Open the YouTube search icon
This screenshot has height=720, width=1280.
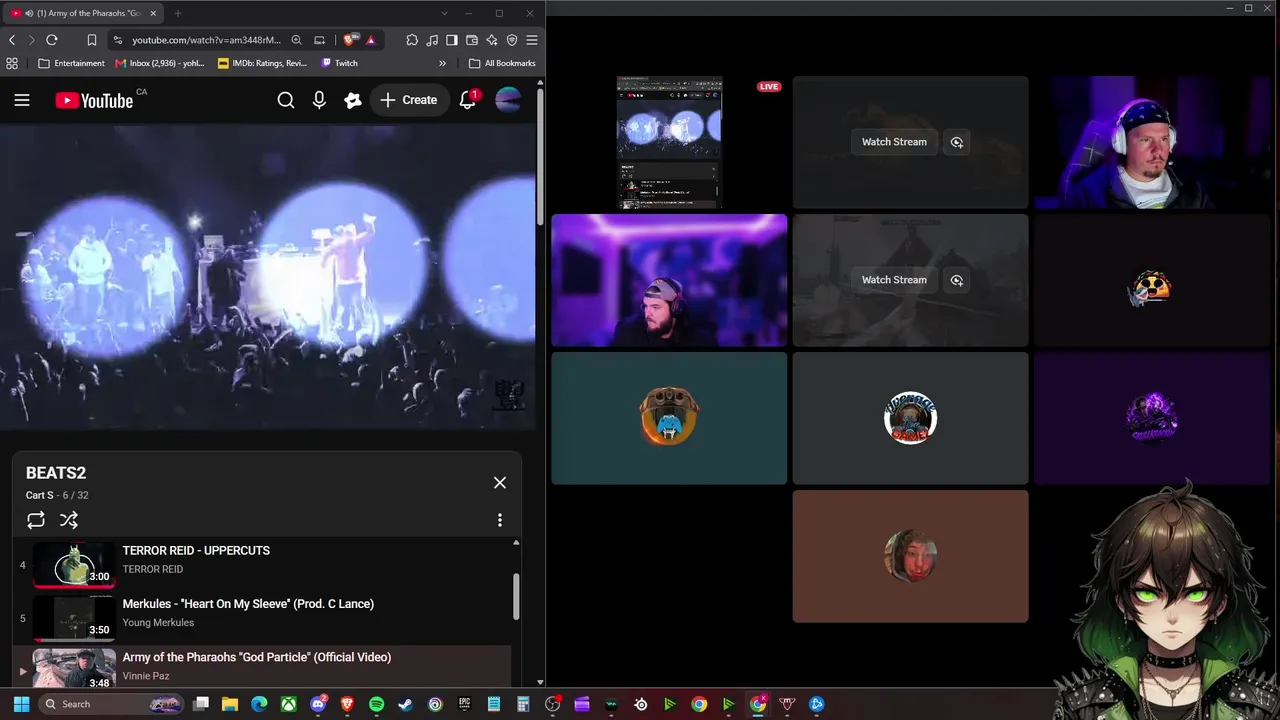[286, 100]
